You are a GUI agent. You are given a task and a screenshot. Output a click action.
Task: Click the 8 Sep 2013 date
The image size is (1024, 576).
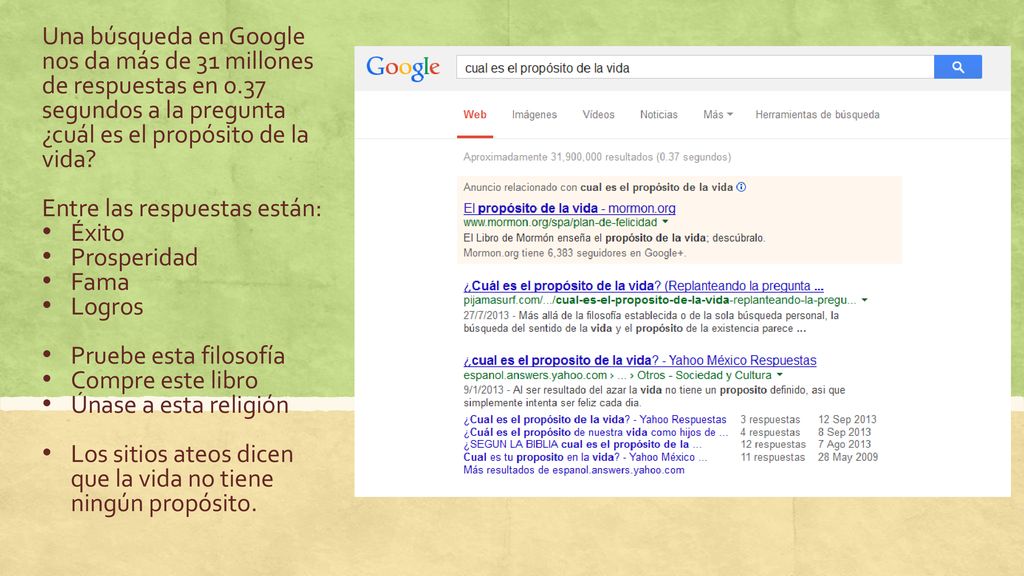coord(844,432)
